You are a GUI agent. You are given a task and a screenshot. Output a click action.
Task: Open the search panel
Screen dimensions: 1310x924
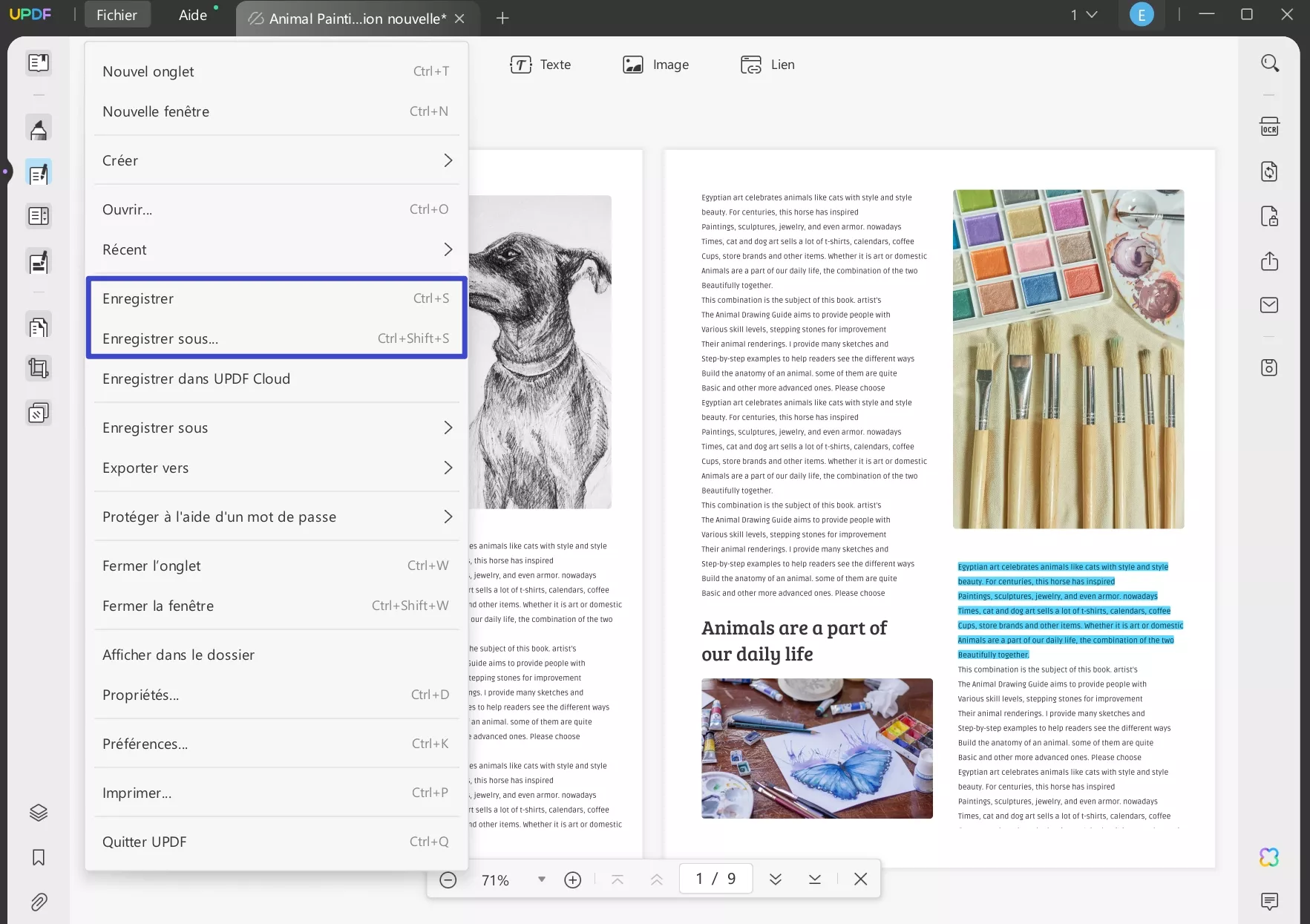click(1269, 62)
